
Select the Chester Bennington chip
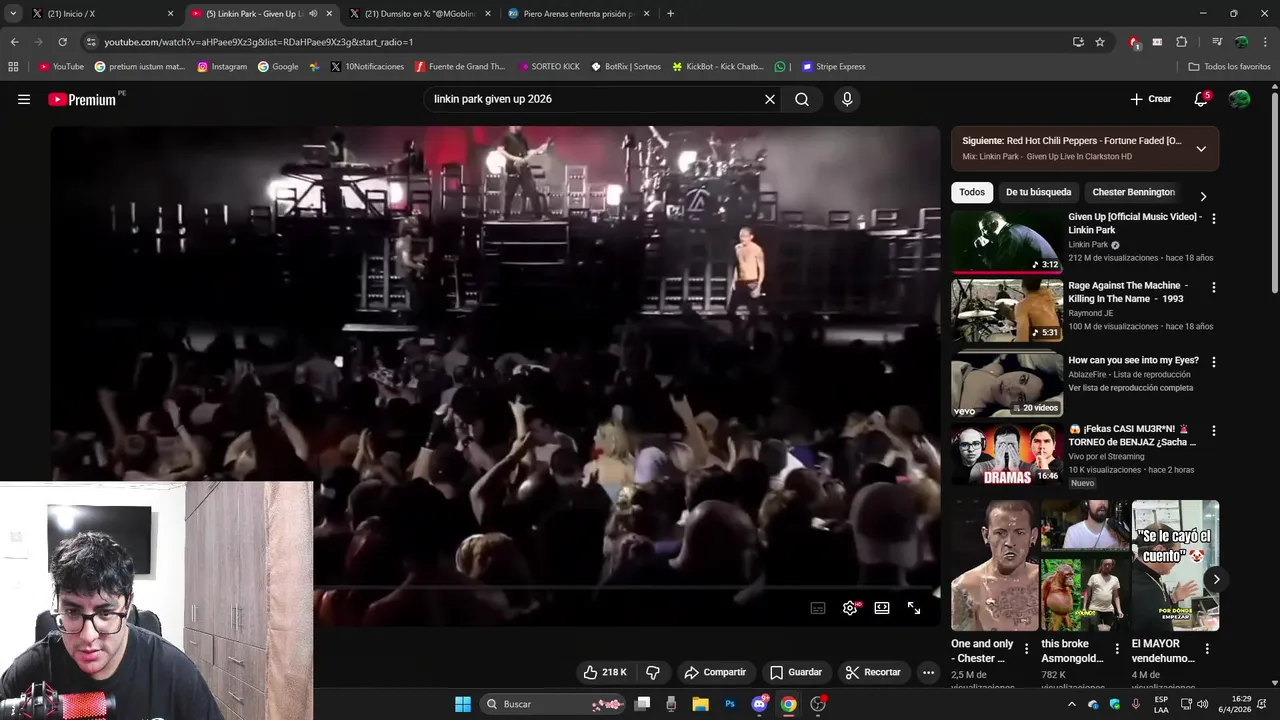click(x=1133, y=192)
